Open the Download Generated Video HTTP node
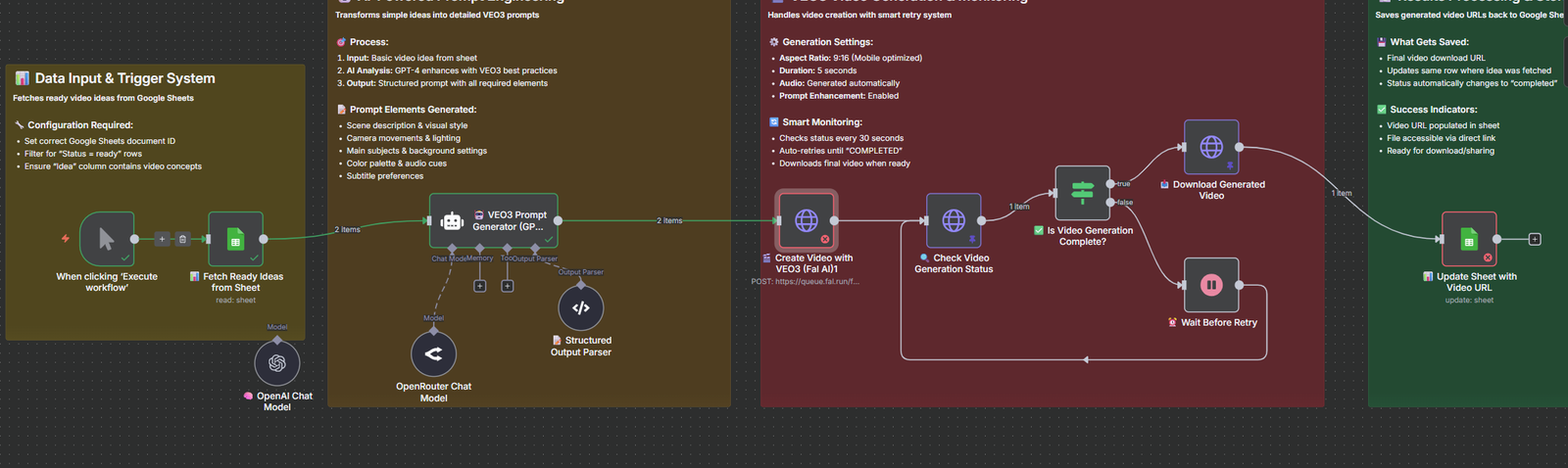Viewport: 1568px width, 468px height. click(1211, 147)
